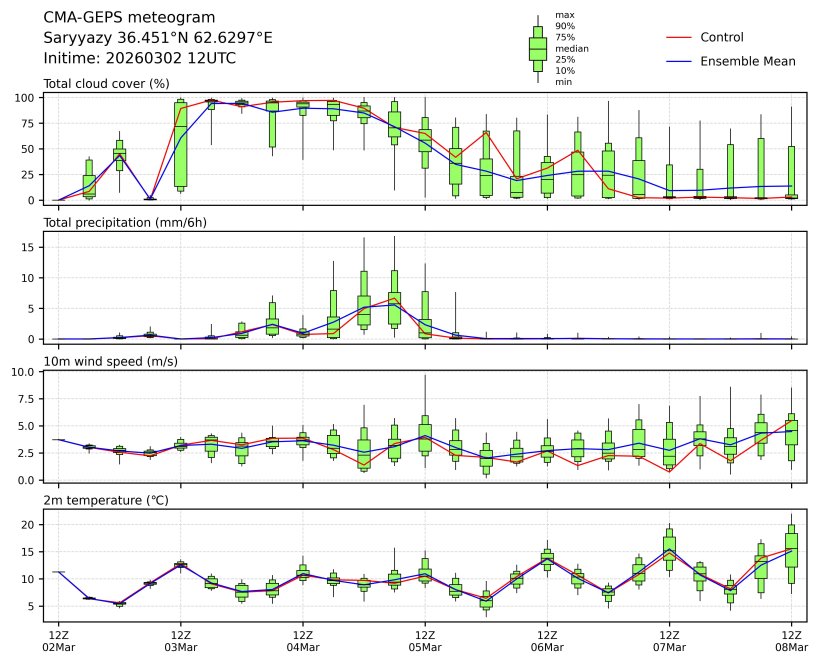
Task: Click the Saryyazy coordinates text
Action: point(158,38)
